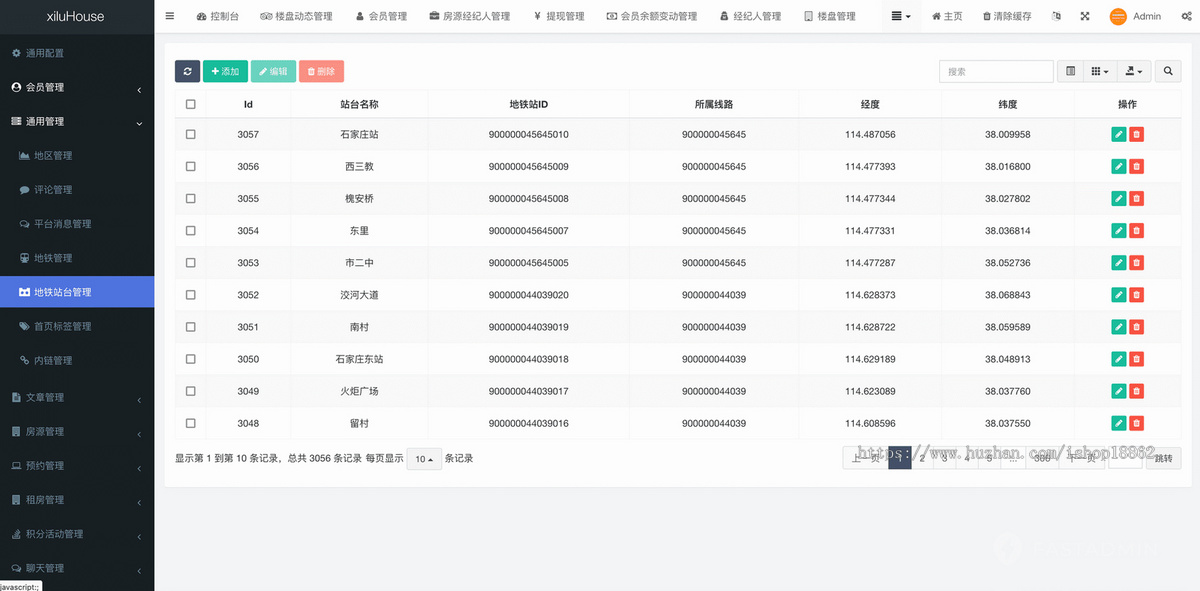Screen dimensions: 1200x591
Task: Click the 添加 button to add a station
Action: (225, 71)
